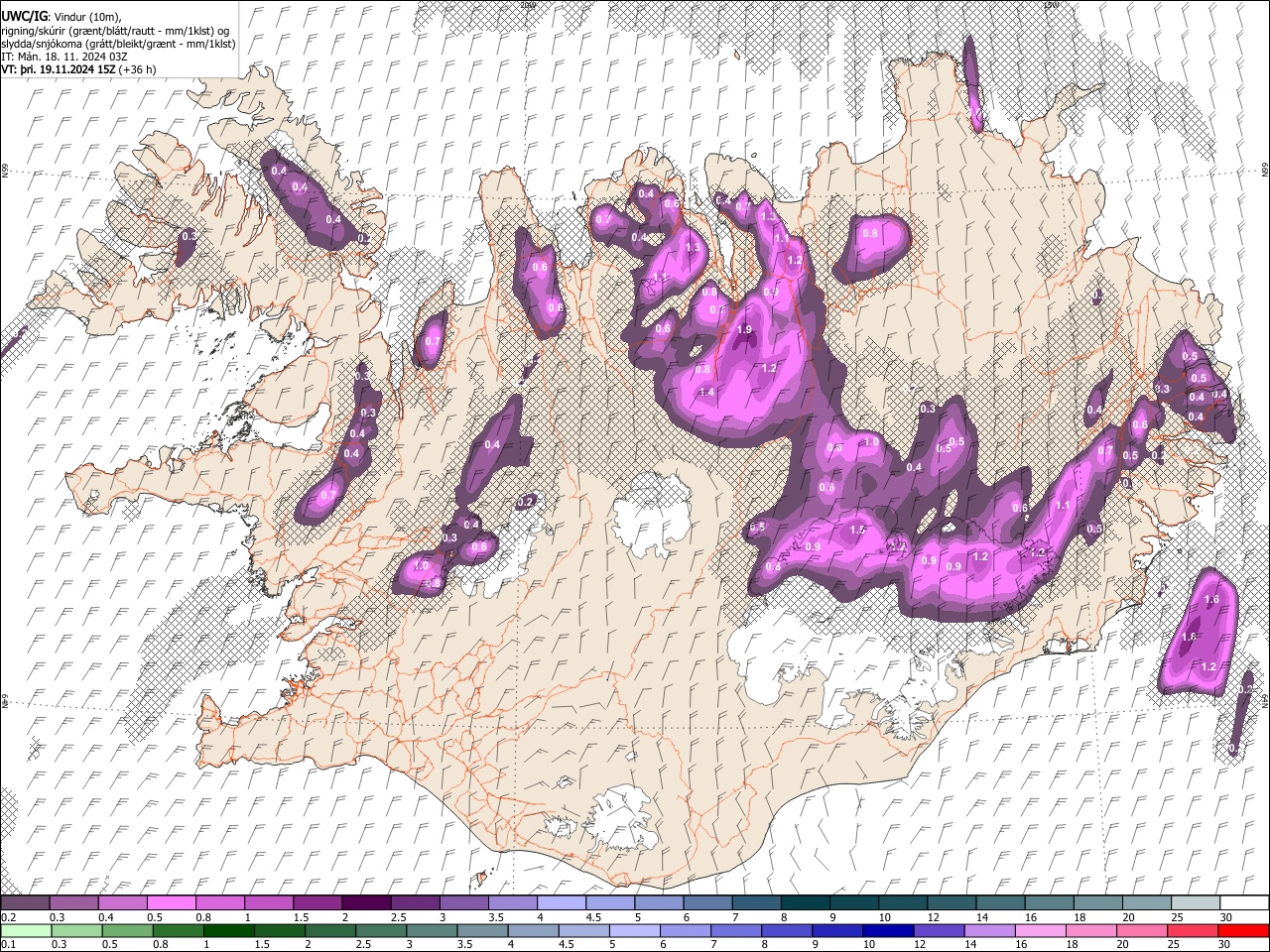The width and height of the screenshot is (1270, 952).
Task: Click the '4.5' label in the bottom legend row
Action: [x=567, y=945]
